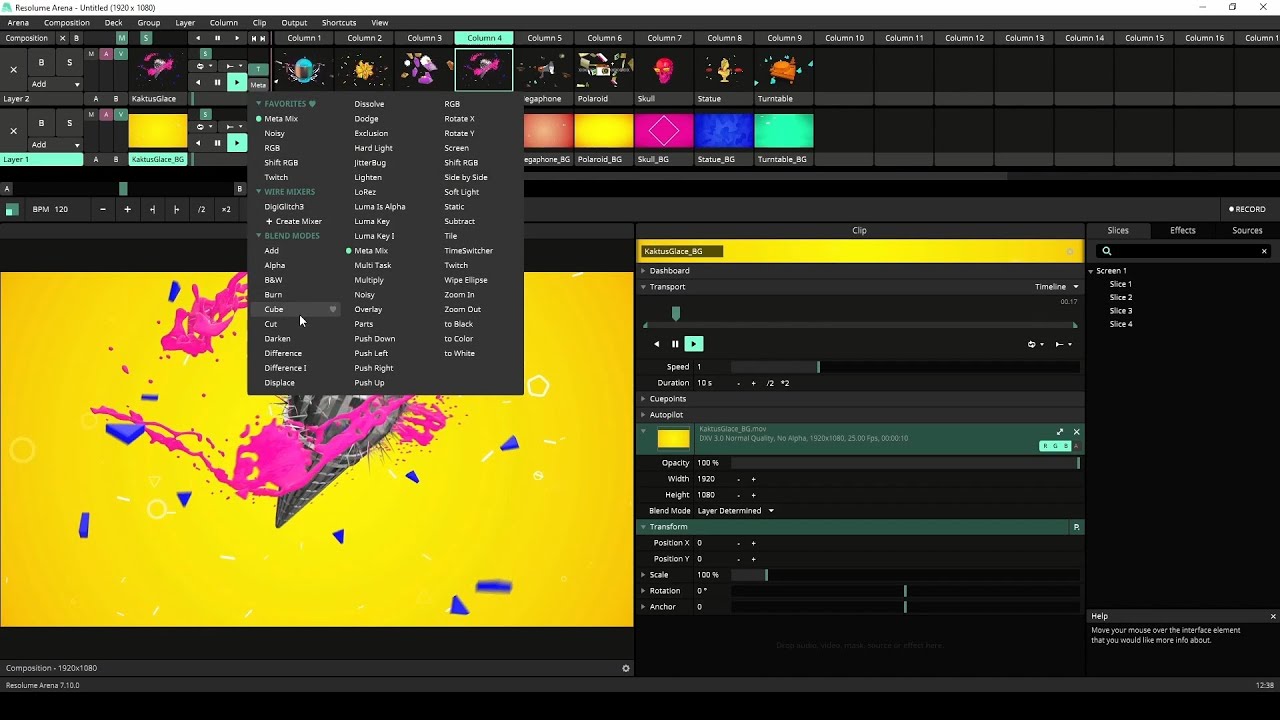Screen dimensions: 1280x720
Task: Clear Layer 2 using the X icon
Action: click(x=13, y=70)
